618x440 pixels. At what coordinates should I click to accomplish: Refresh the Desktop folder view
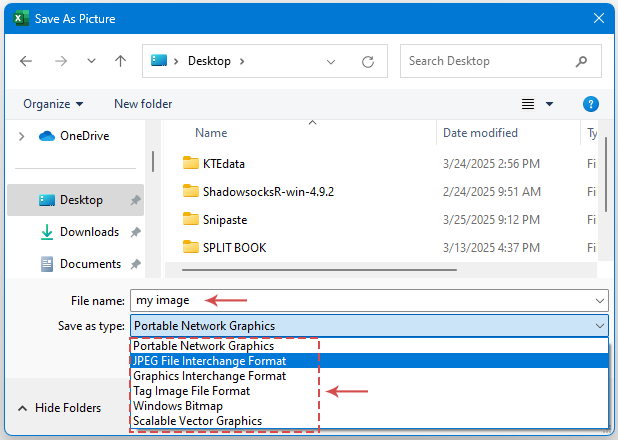click(x=368, y=61)
